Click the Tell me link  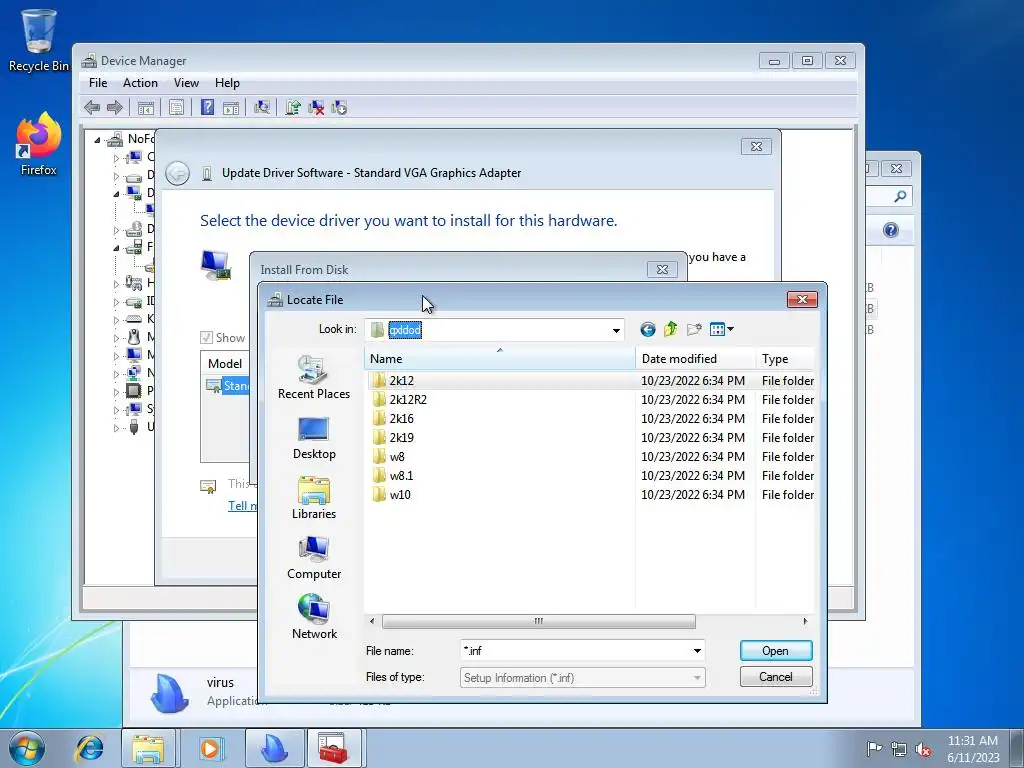coord(242,505)
